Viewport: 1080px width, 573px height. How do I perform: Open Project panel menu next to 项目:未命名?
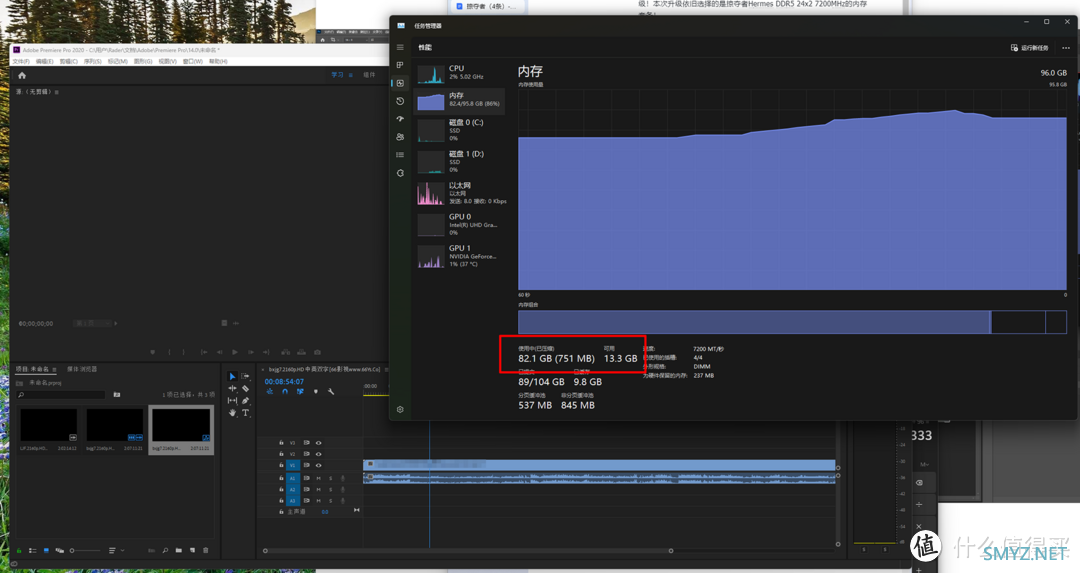point(54,370)
